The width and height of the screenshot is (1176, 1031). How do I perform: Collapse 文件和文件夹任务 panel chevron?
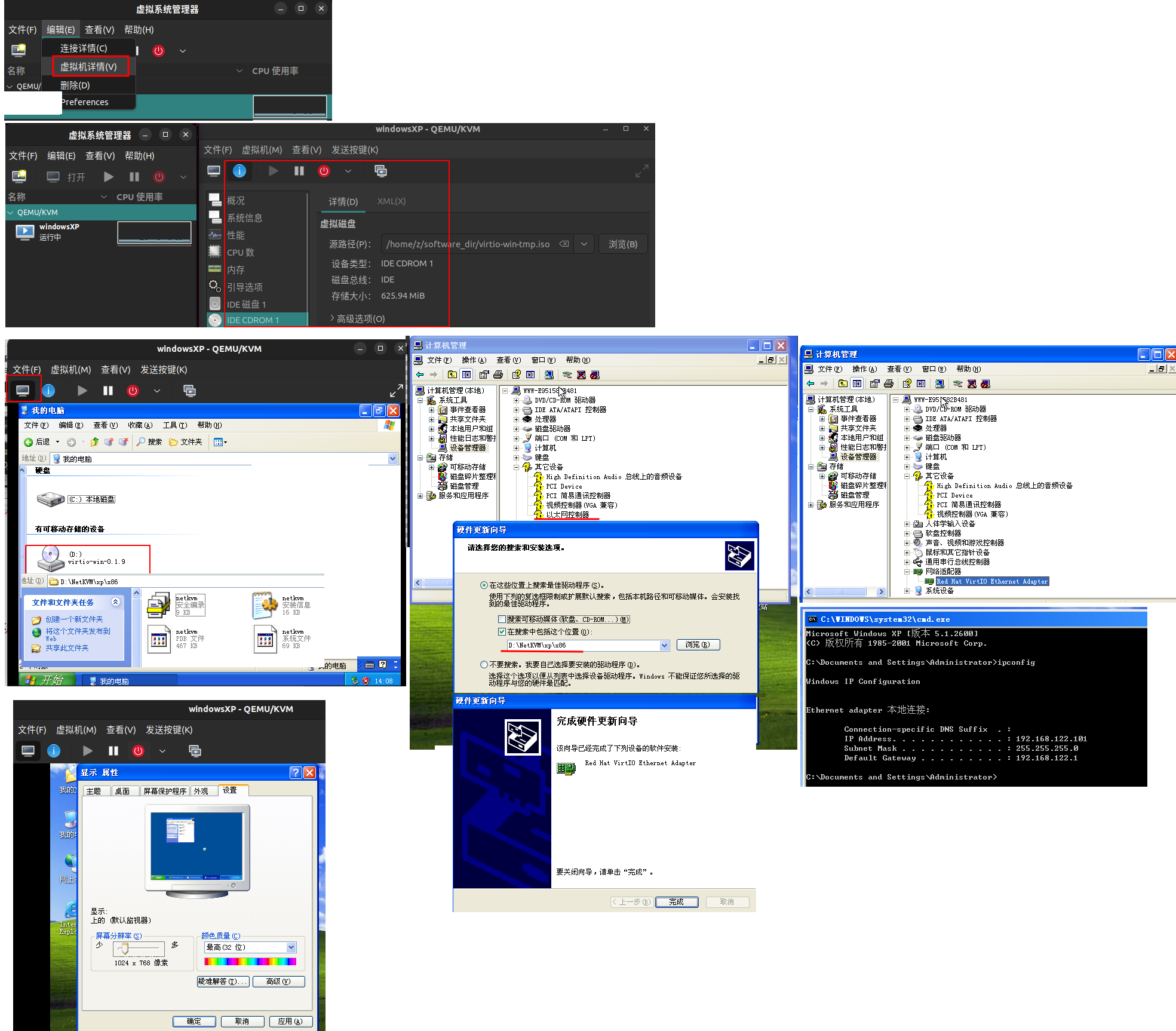115,602
